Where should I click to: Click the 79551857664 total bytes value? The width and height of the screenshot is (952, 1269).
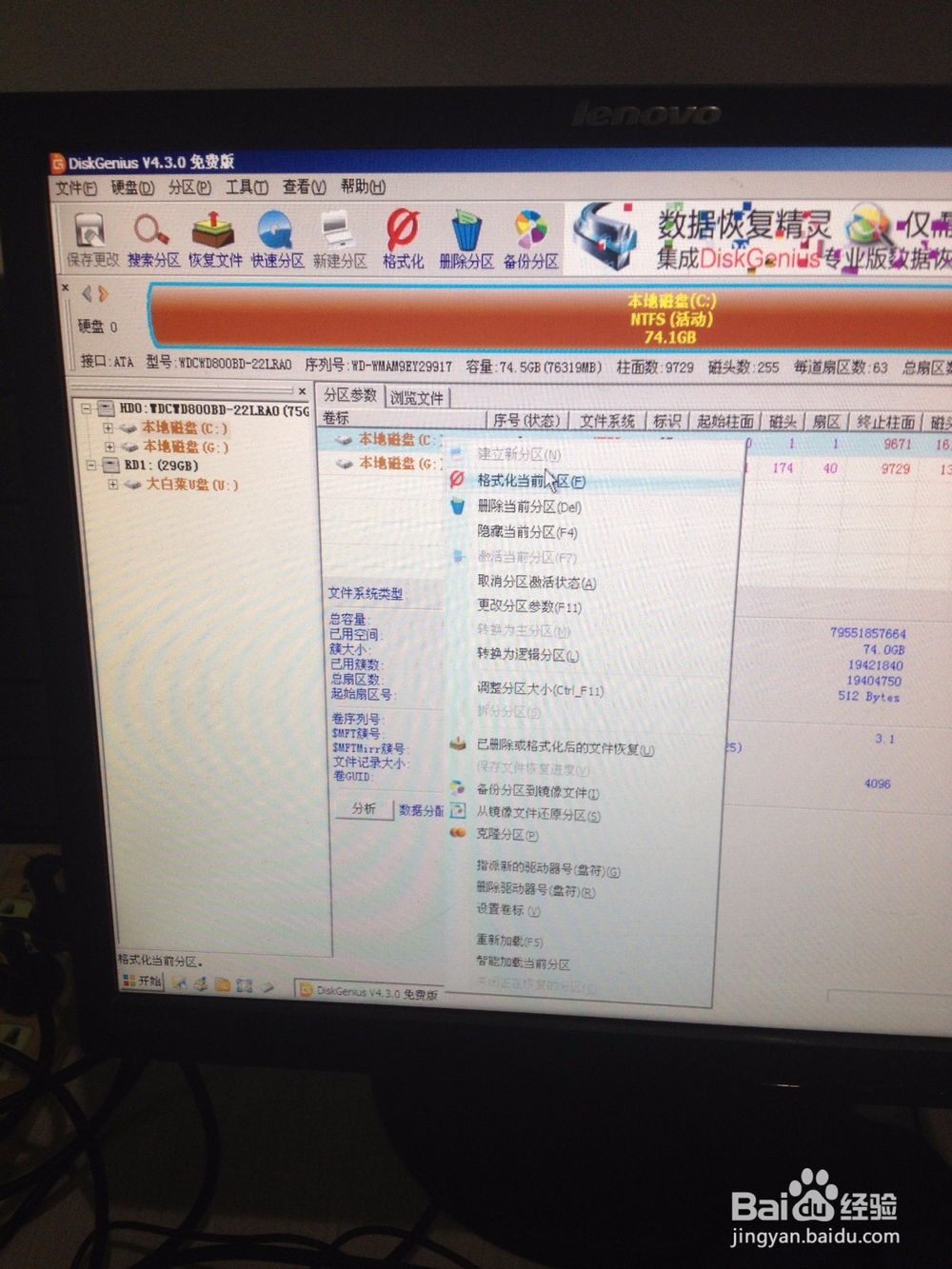click(867, 633)
